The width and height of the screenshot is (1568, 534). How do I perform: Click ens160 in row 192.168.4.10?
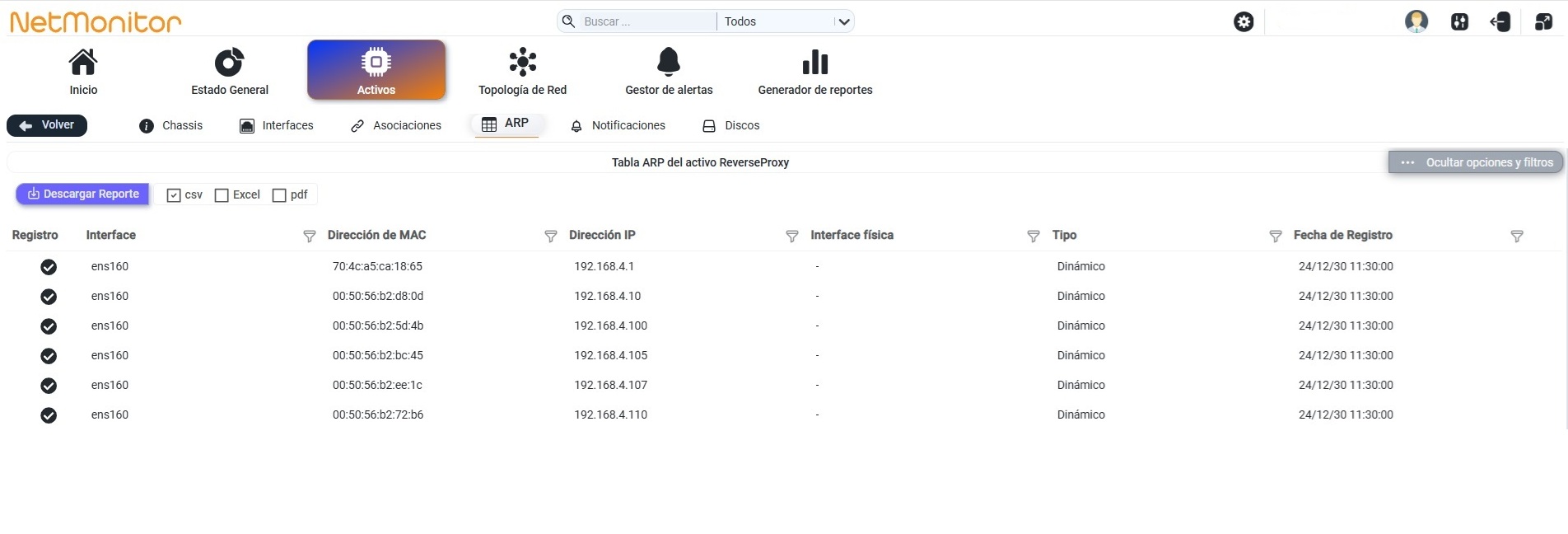coord(110,296)
